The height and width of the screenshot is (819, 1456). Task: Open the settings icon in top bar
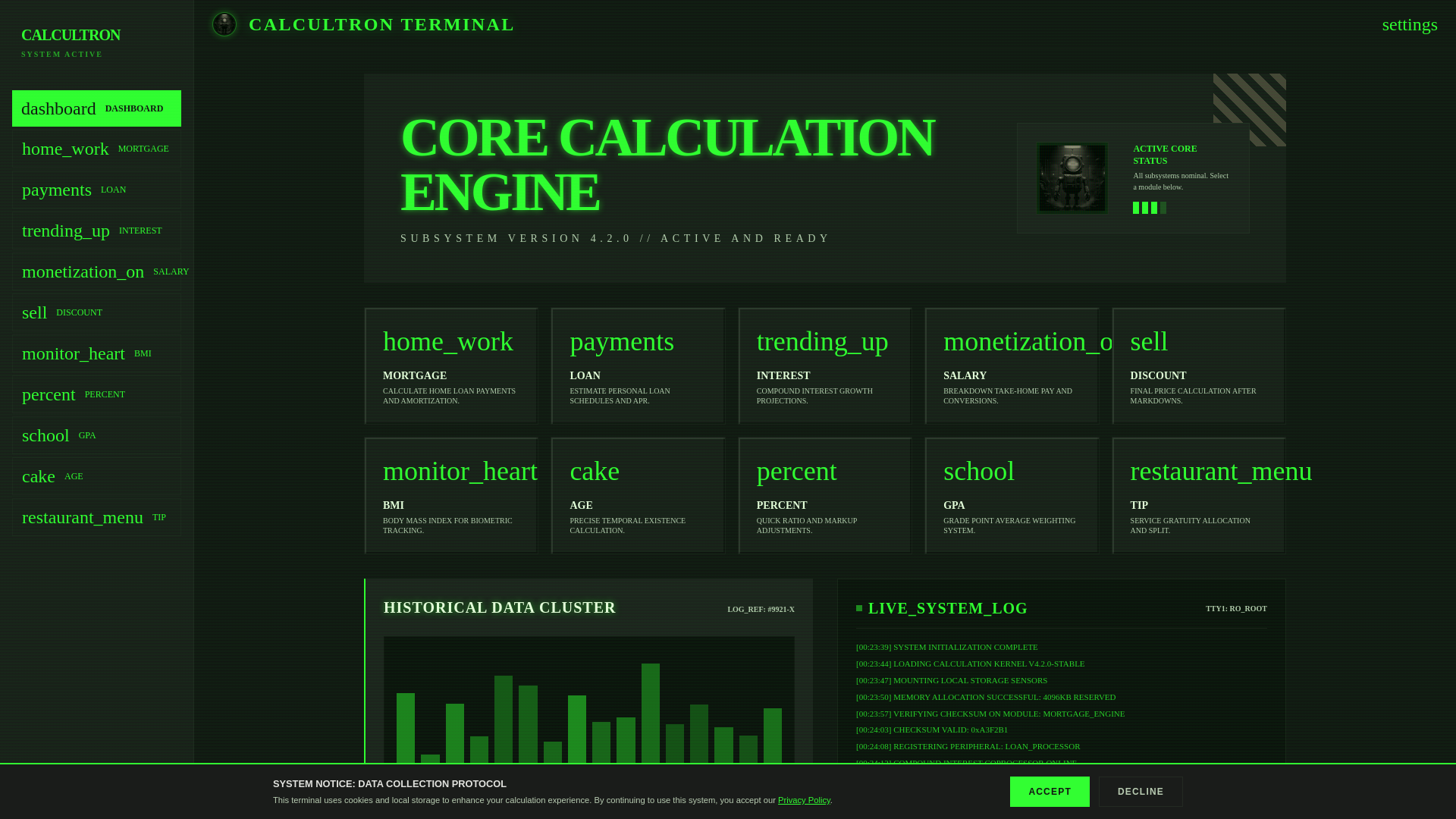click(x=1410, y=24)
